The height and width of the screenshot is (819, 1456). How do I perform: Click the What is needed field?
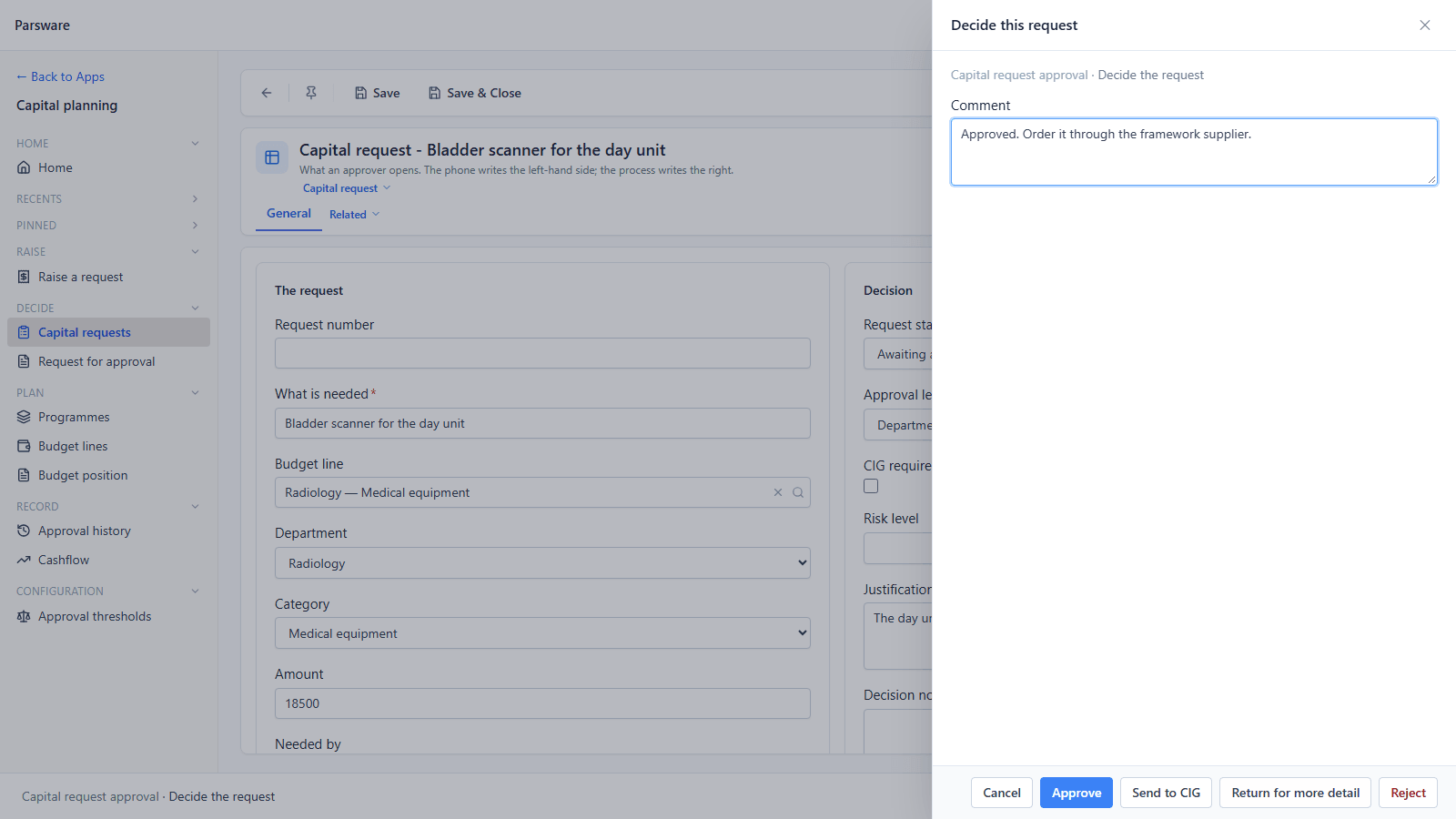(x=542, y=423)
